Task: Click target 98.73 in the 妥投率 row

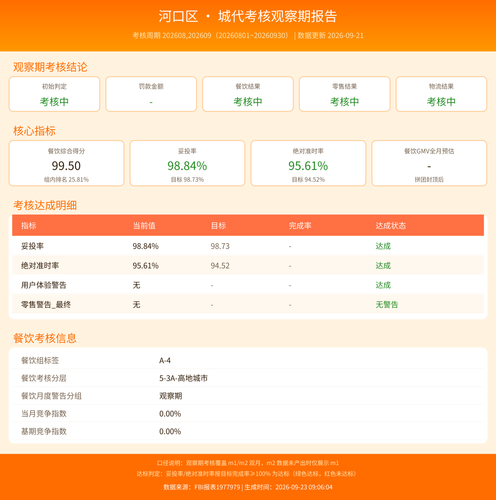Action: pyautogui.click(x=220, y=246)
